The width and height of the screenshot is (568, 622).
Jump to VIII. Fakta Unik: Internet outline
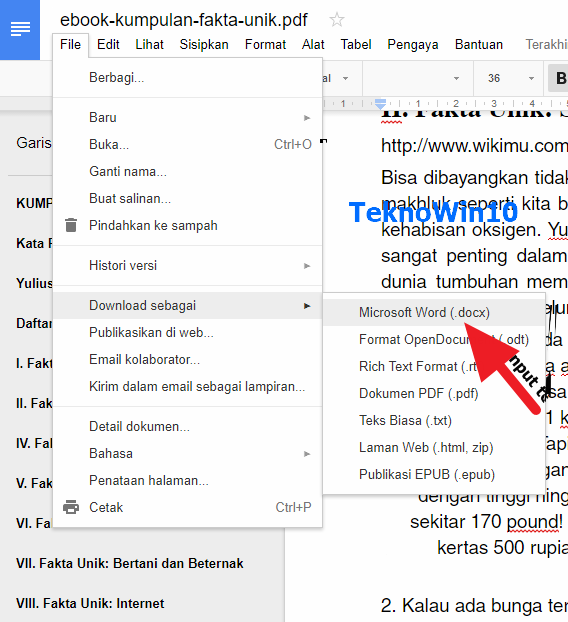point(90,603)
